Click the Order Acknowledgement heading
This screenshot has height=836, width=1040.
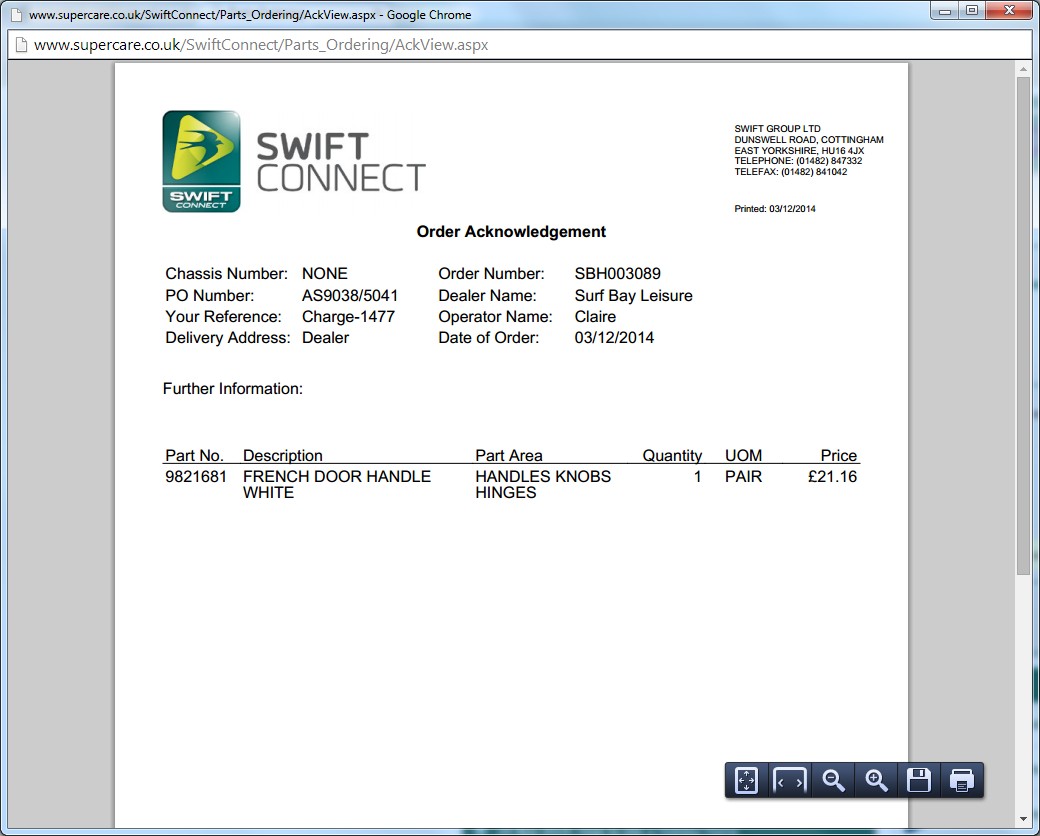tap(511, 232)
